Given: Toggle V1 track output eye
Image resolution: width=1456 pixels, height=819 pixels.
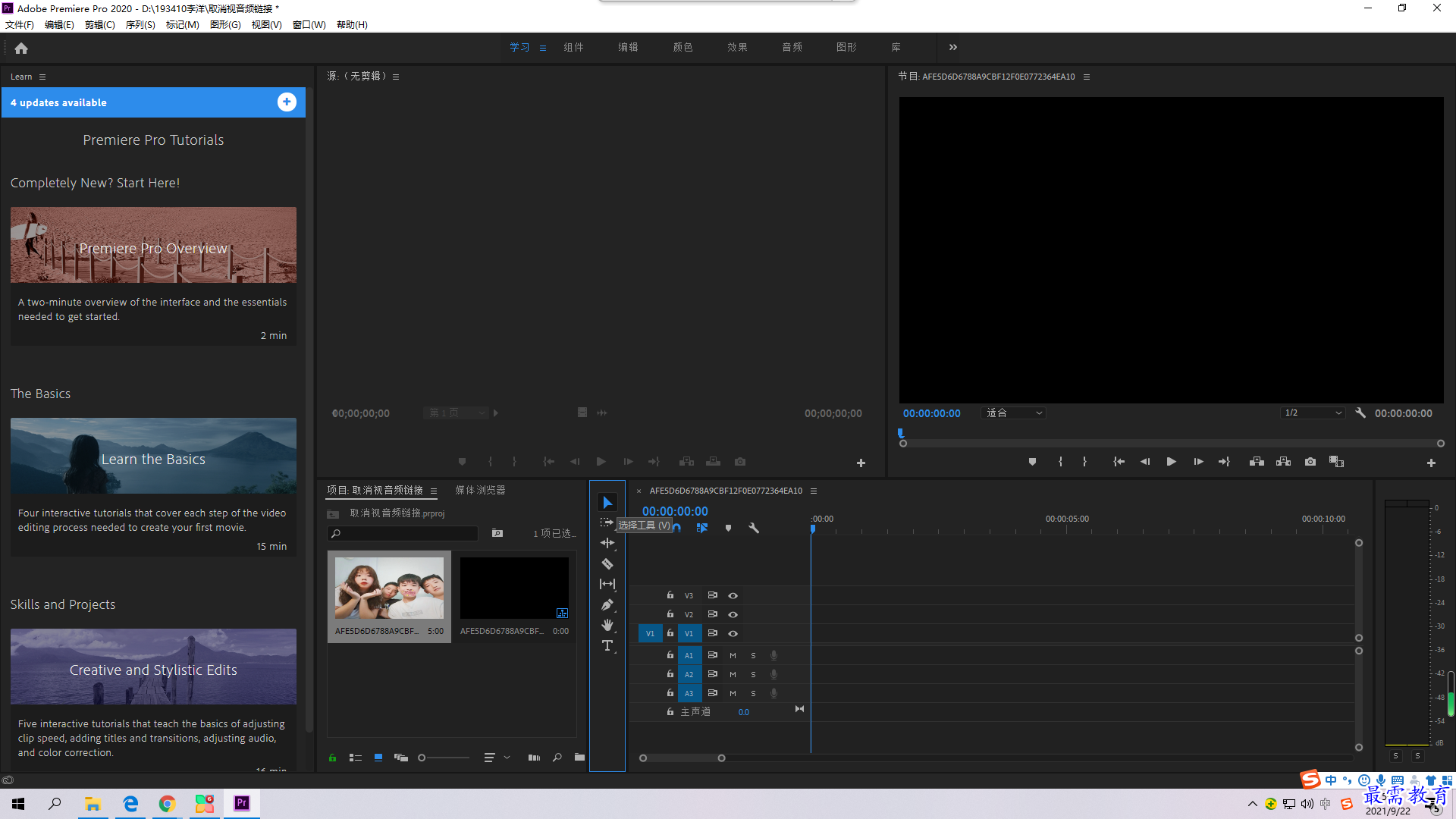Looking at the screenshot, I should coord(733,634).
